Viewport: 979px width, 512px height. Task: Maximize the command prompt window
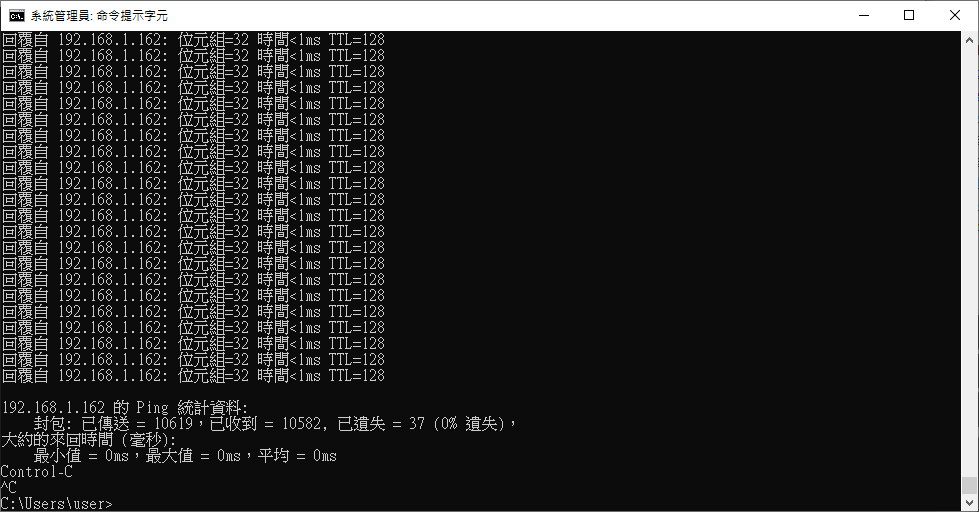pyautogui.click(x=909, y=16)
